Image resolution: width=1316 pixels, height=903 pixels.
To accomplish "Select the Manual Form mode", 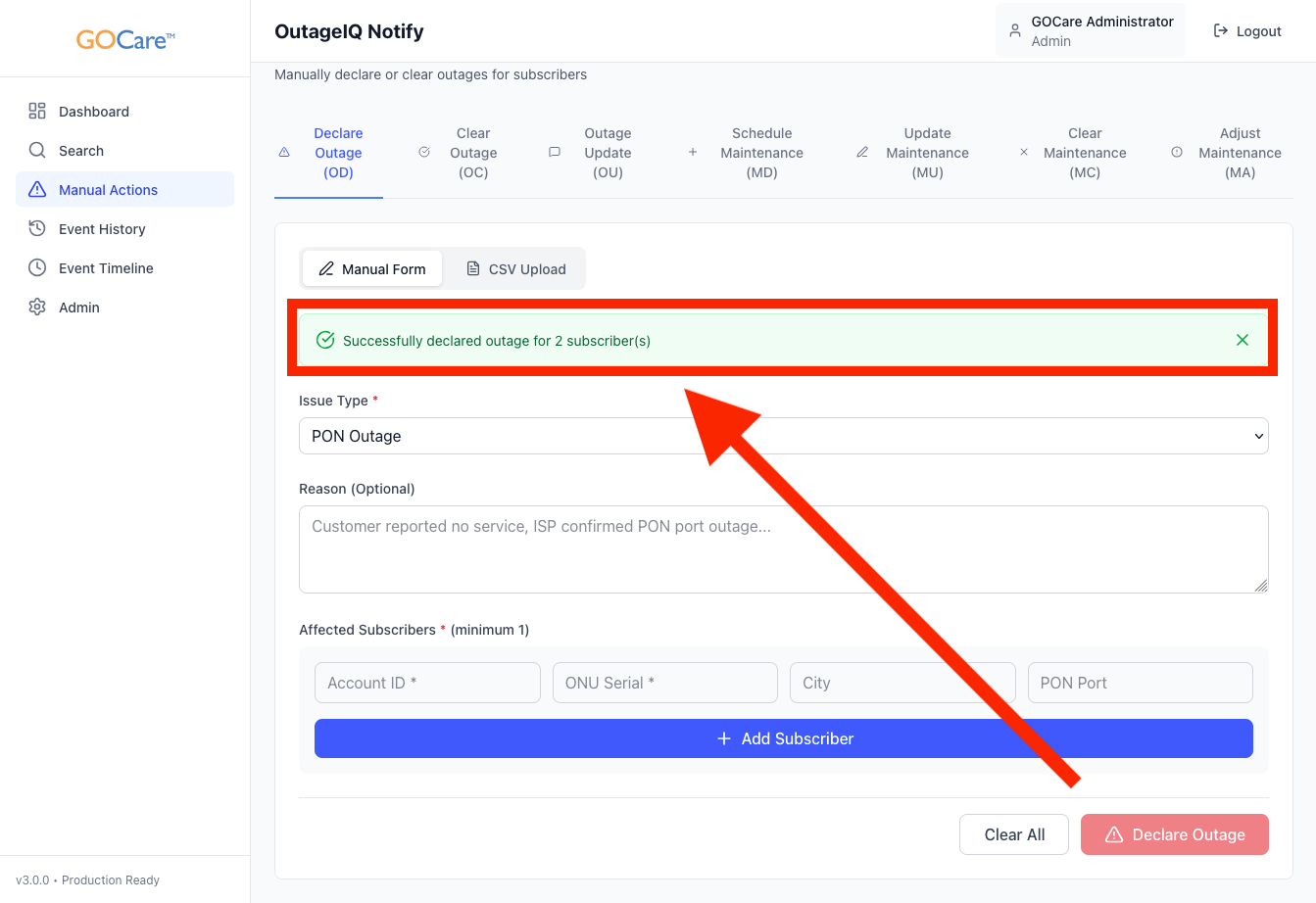I will pos(372,269).
